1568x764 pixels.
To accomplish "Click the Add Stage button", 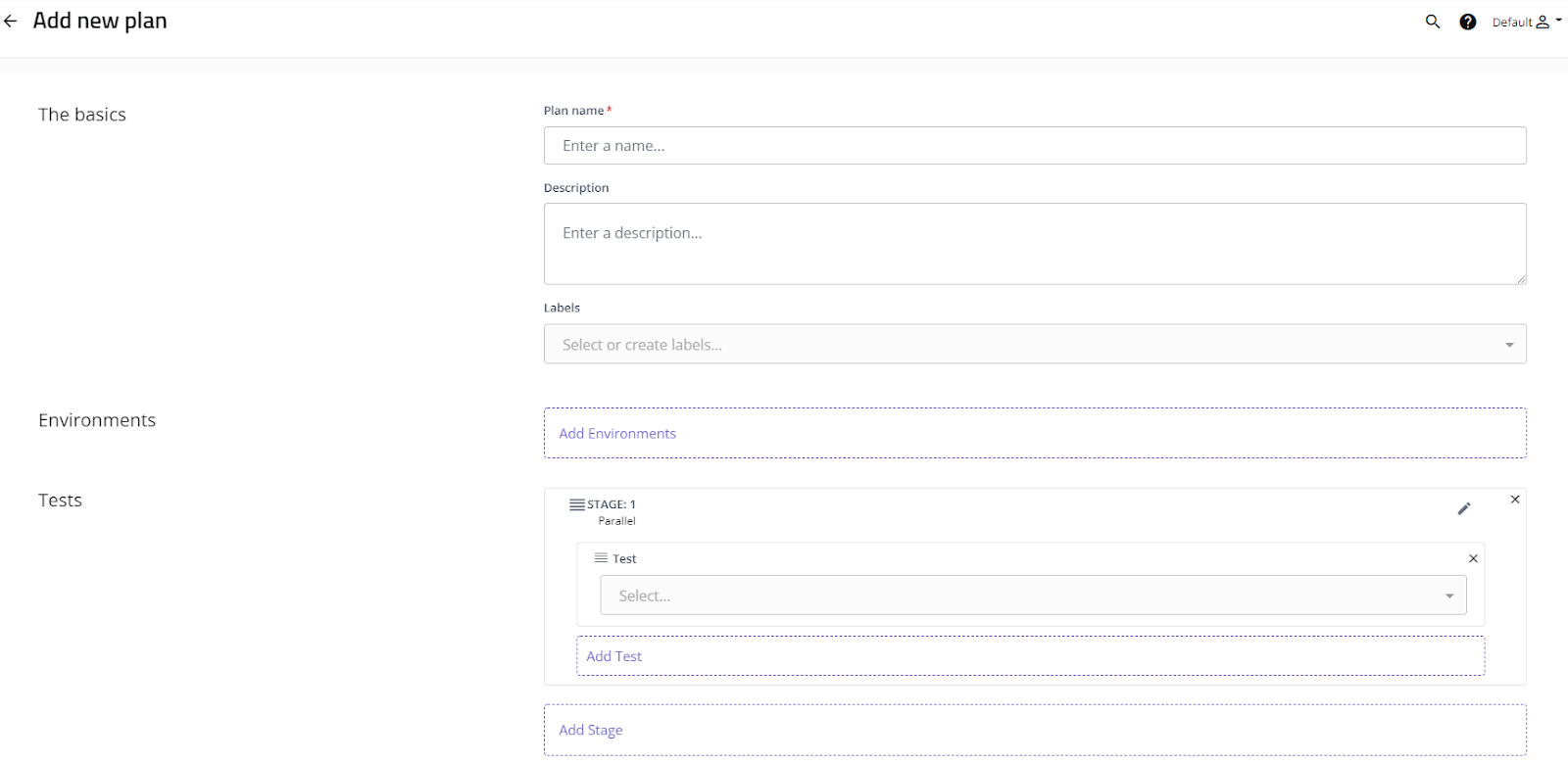I will (591, 730).
